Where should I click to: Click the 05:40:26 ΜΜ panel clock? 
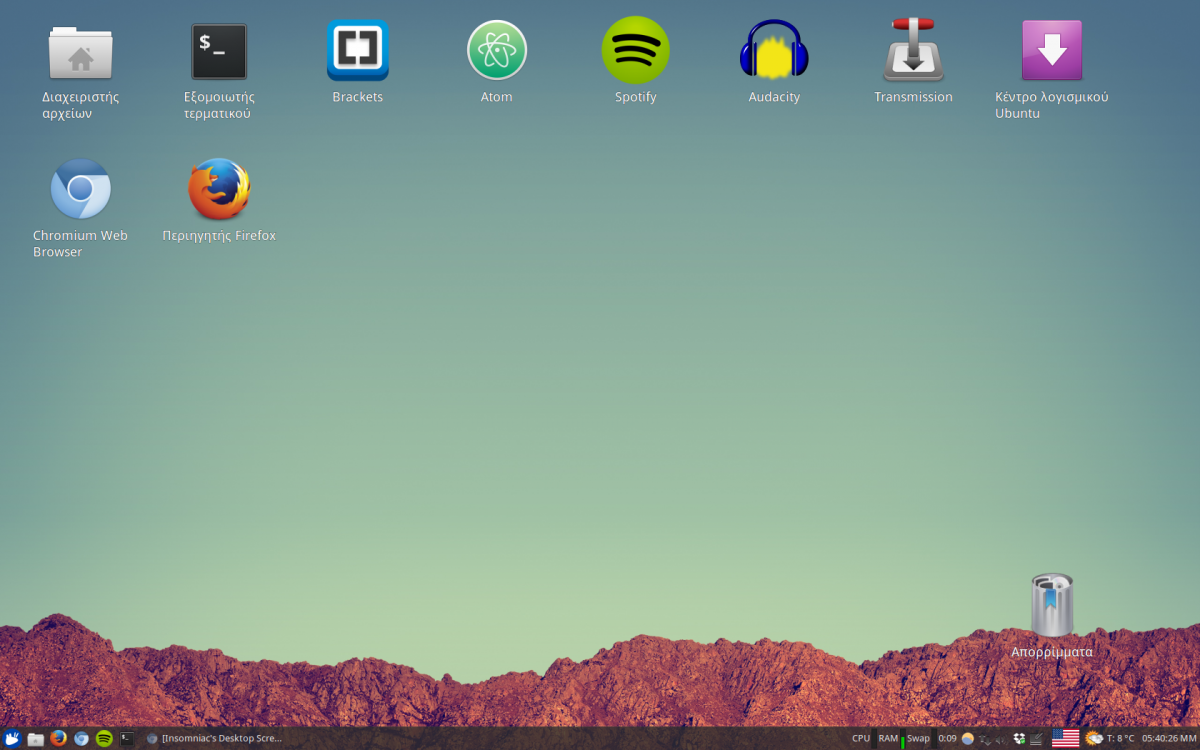[1169, 739]
